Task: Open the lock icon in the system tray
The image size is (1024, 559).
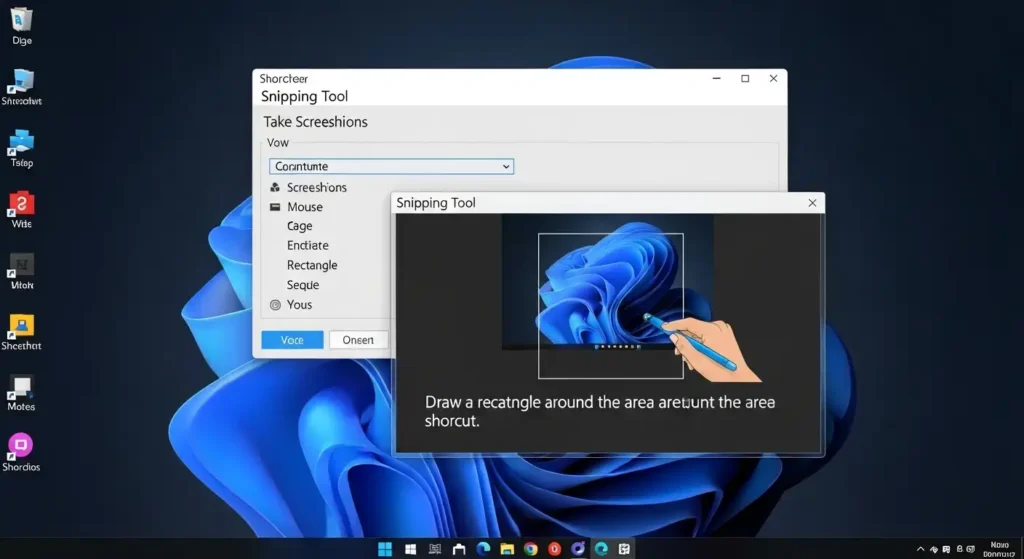Action: pos(959,549)
